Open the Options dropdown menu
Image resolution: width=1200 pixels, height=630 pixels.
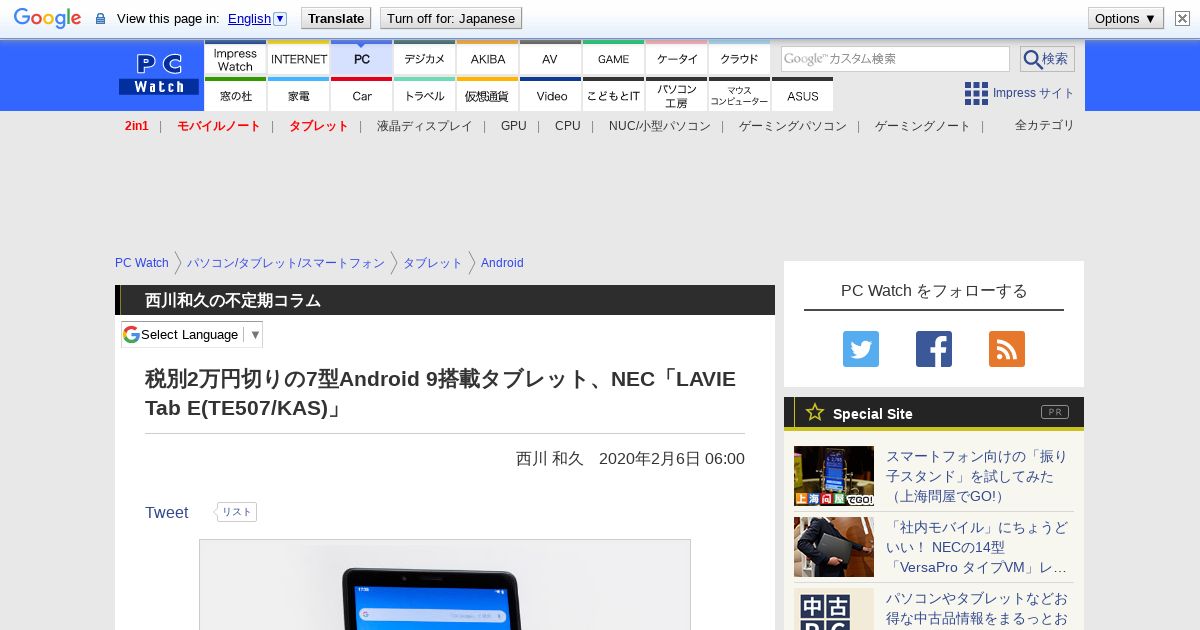(x=1126, y=18)
